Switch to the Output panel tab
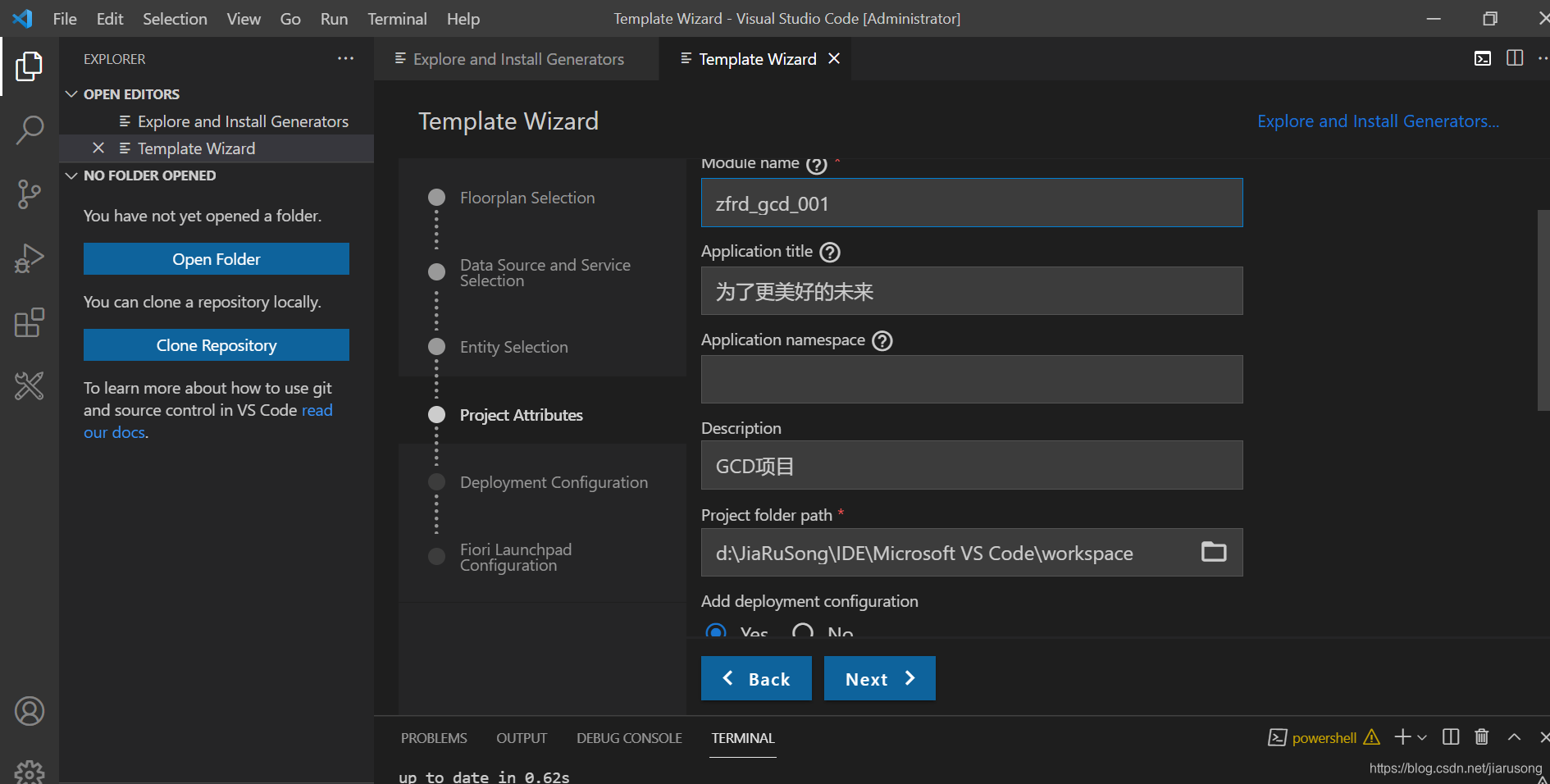1550x784 pixels. pyautogui.click(x=522, y=738)
